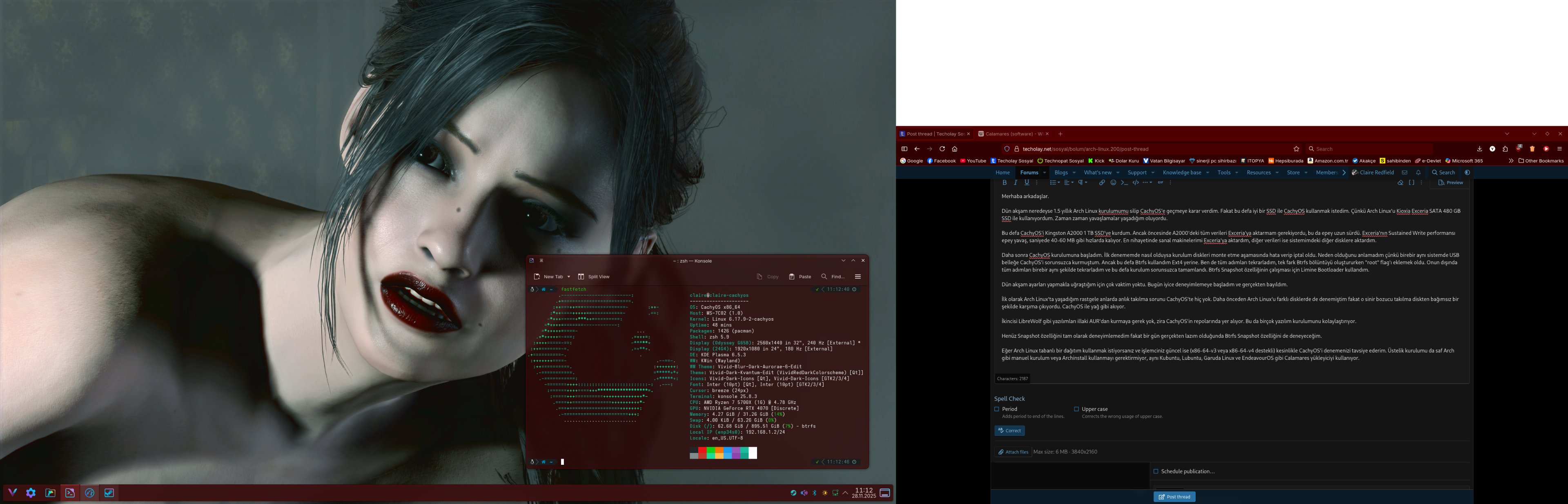
Task: Open the list formatting dropdown in editor
Action: 1055,183
